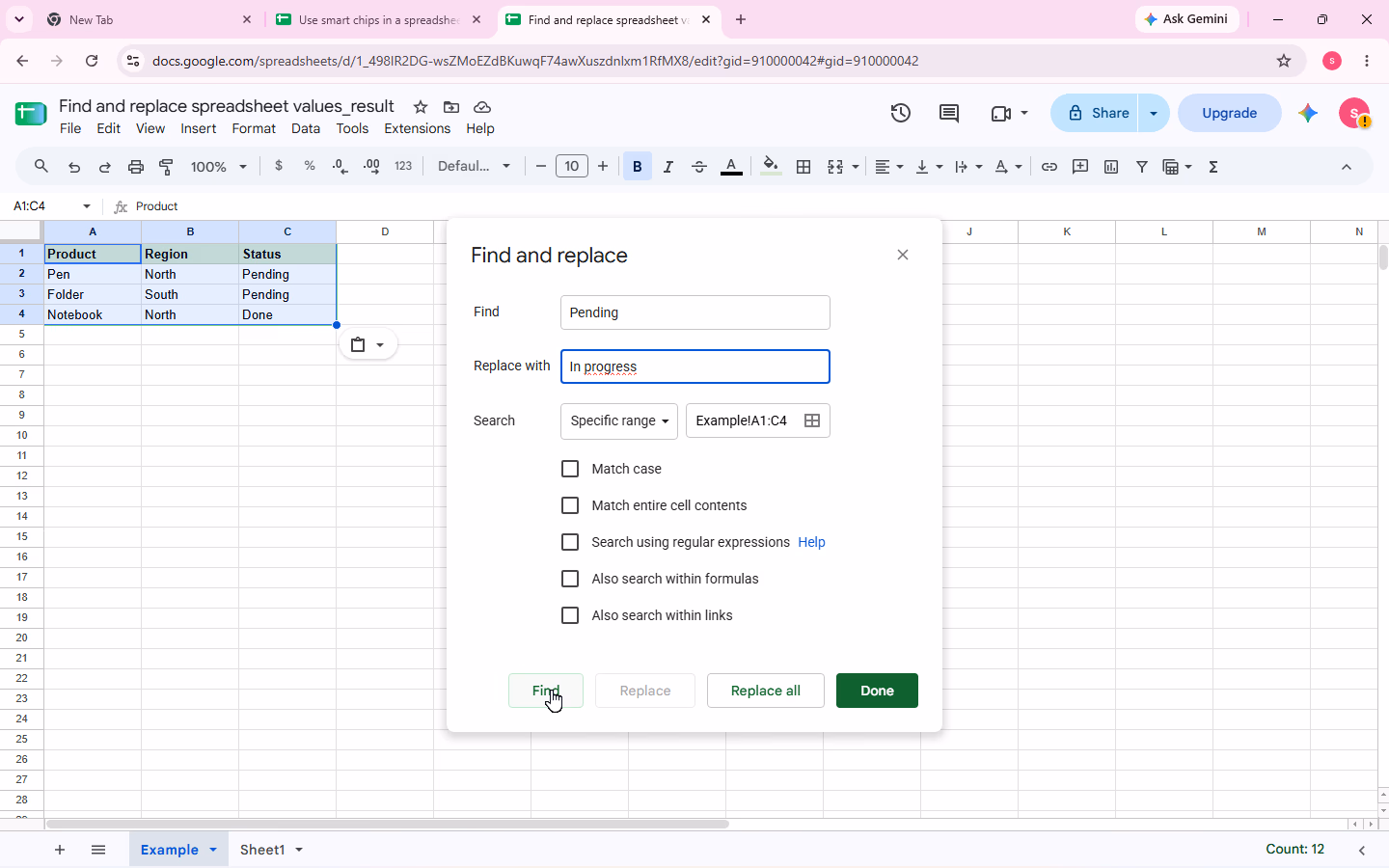Insert a link from the toolbar
The width and height of the screenshot is (1389, 868).
point(1049,167)
